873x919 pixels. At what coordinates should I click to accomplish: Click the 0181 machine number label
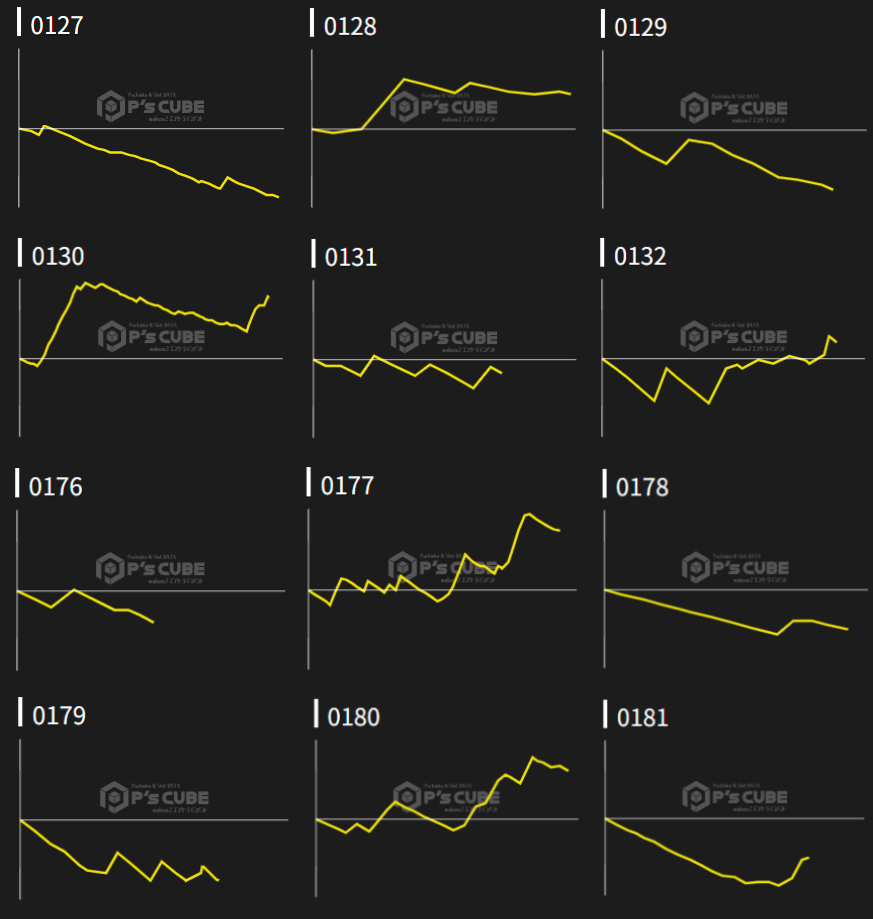coord(642,717)
